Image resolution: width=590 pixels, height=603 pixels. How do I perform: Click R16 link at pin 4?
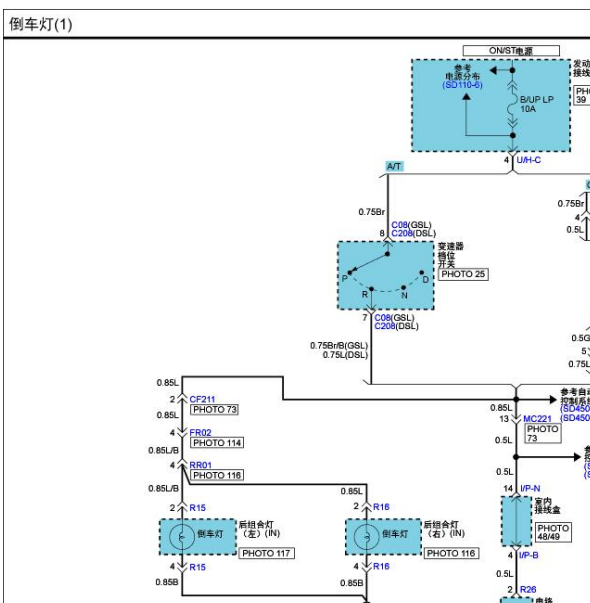pos(381,566)
